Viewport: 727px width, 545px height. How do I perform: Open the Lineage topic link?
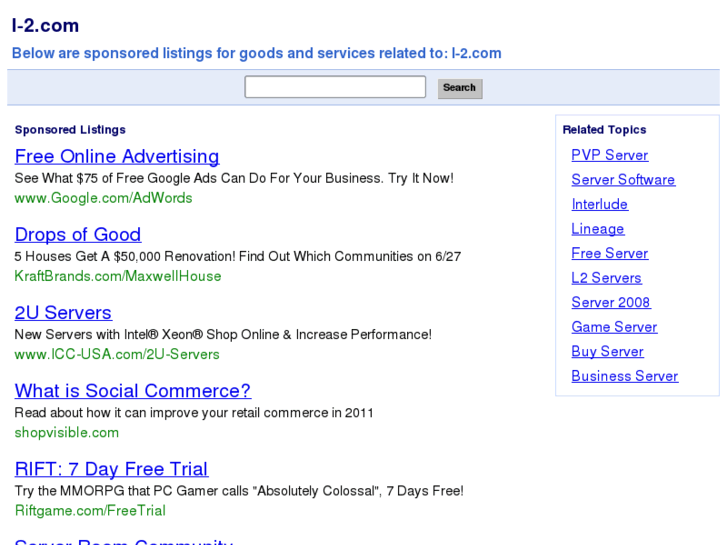click(598, 229)
